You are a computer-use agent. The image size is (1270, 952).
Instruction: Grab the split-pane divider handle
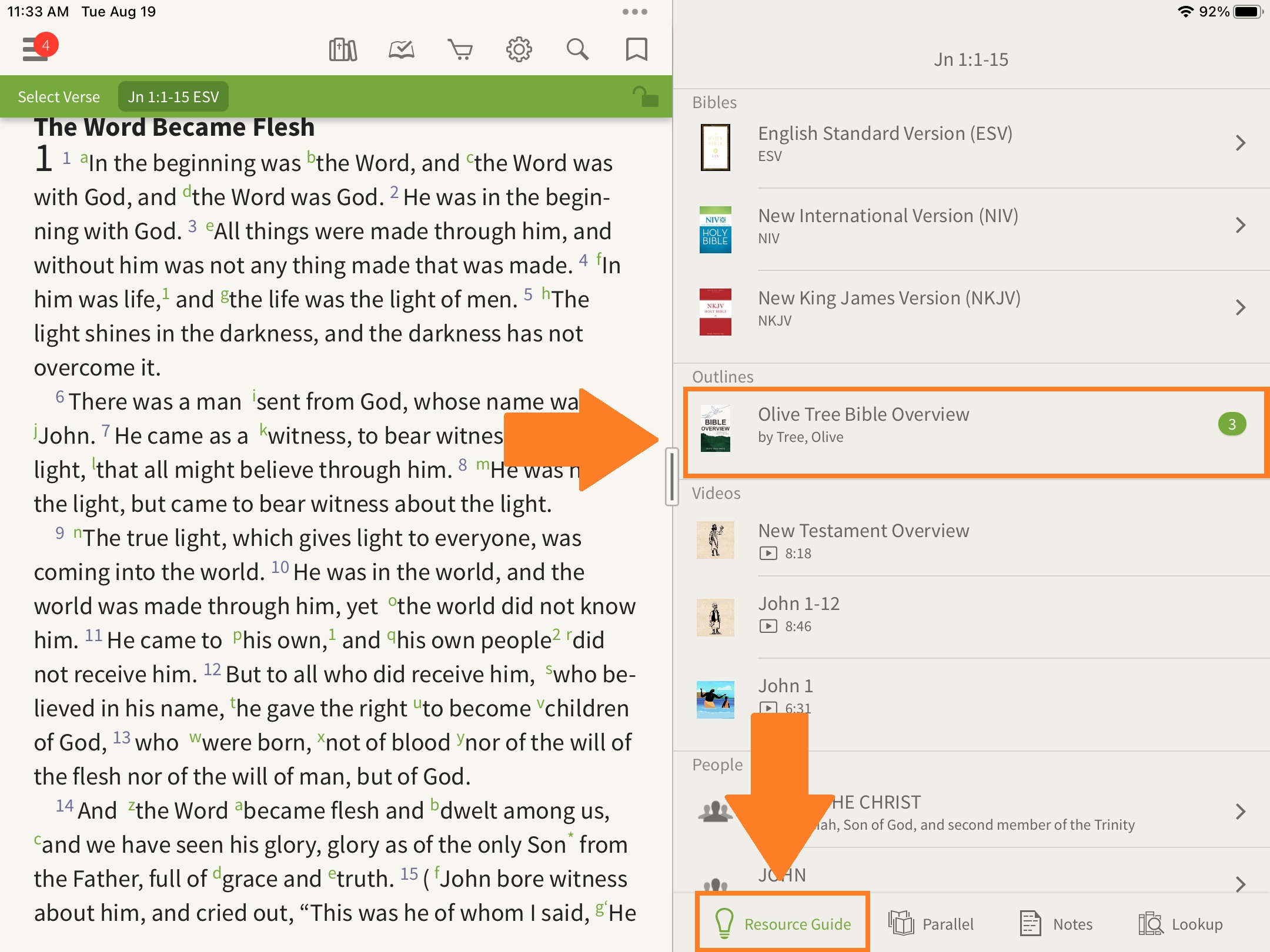tap(672, 476)
